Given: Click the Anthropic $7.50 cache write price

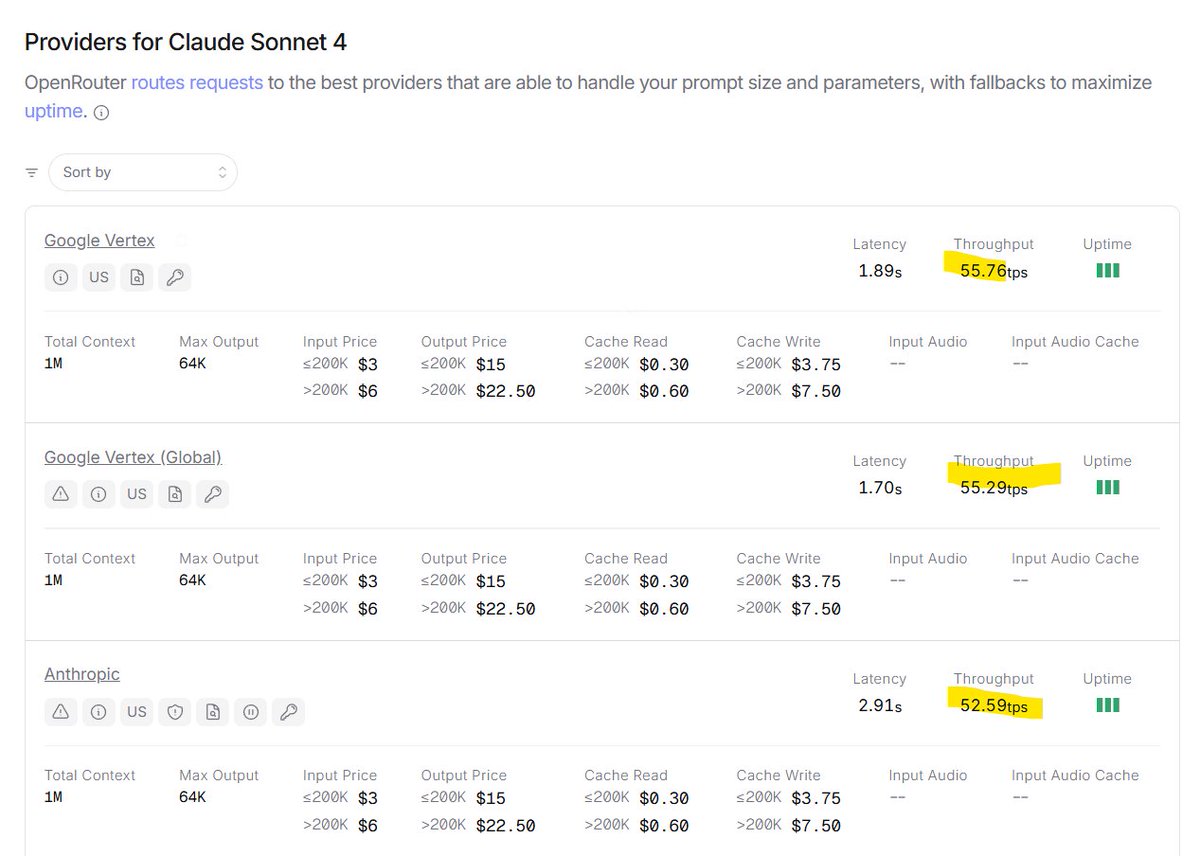Looking at the screenshot, I should pos(816,826).
